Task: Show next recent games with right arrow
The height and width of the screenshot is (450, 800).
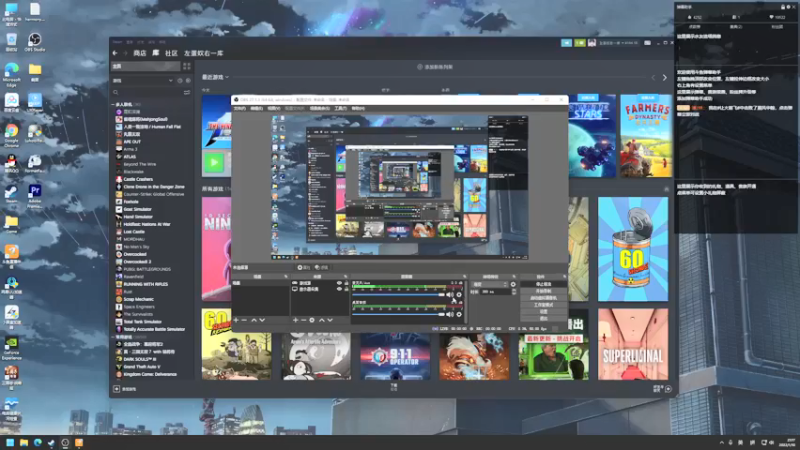Action: tap(664, 78)
